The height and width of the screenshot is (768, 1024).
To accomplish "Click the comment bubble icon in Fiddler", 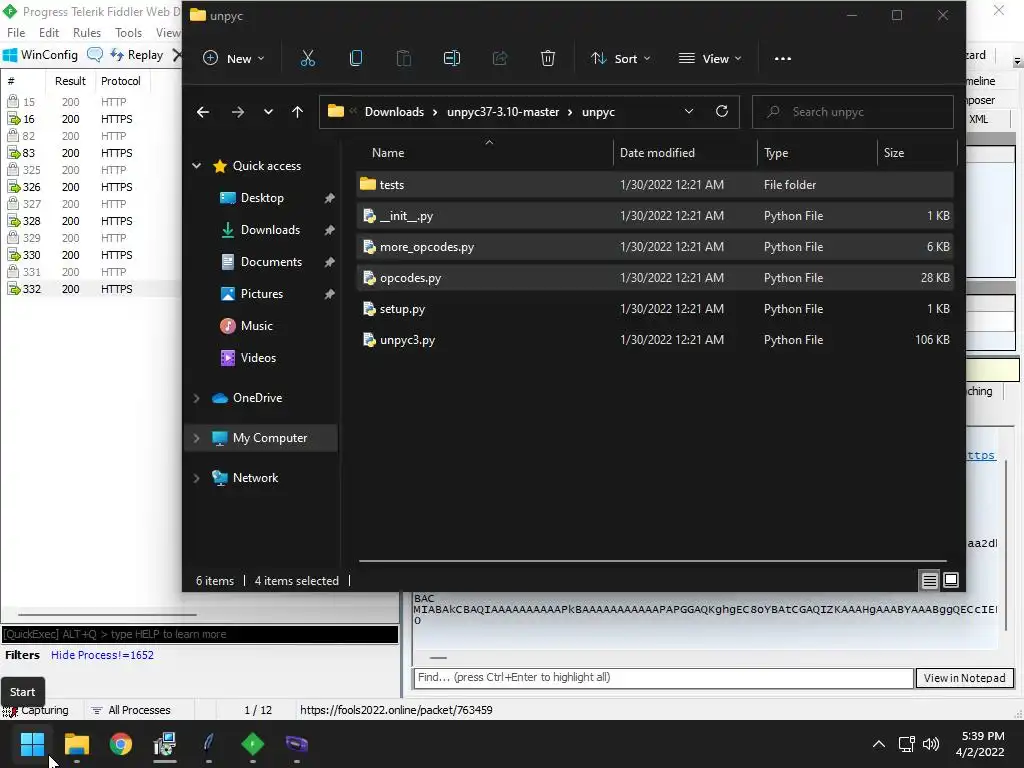I will (x=95, y=55).
